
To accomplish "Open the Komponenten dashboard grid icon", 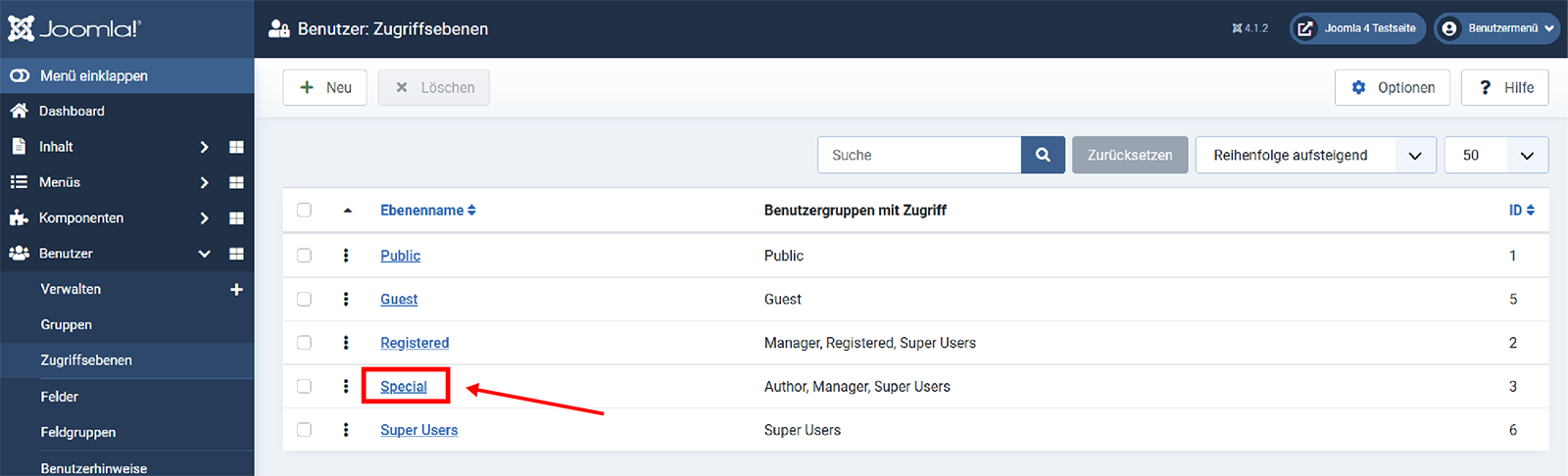I will [236, 218].
